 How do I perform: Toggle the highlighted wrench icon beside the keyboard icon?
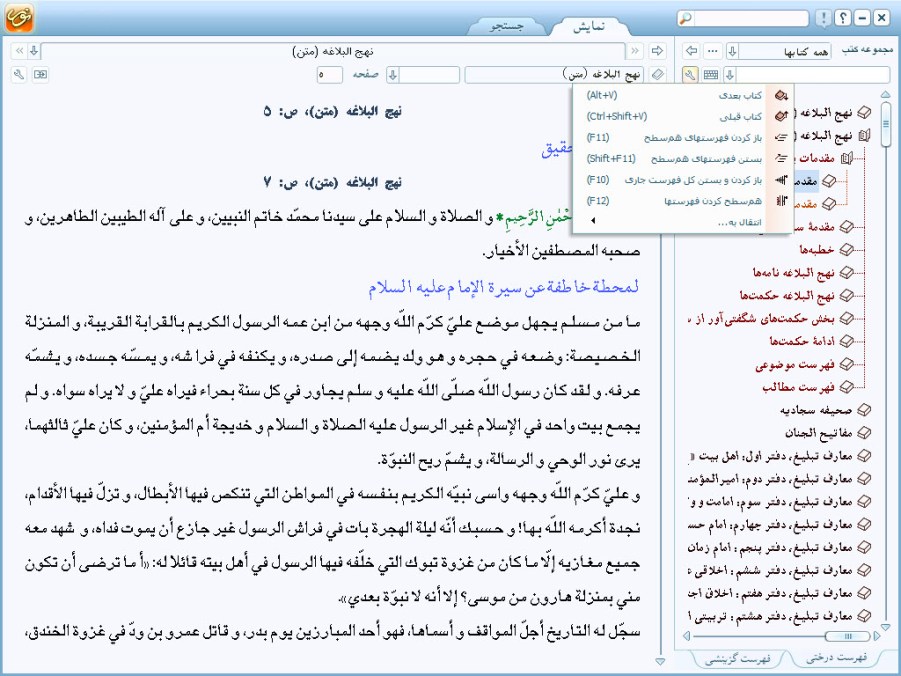pyautogui.click(x=691, y=74)
